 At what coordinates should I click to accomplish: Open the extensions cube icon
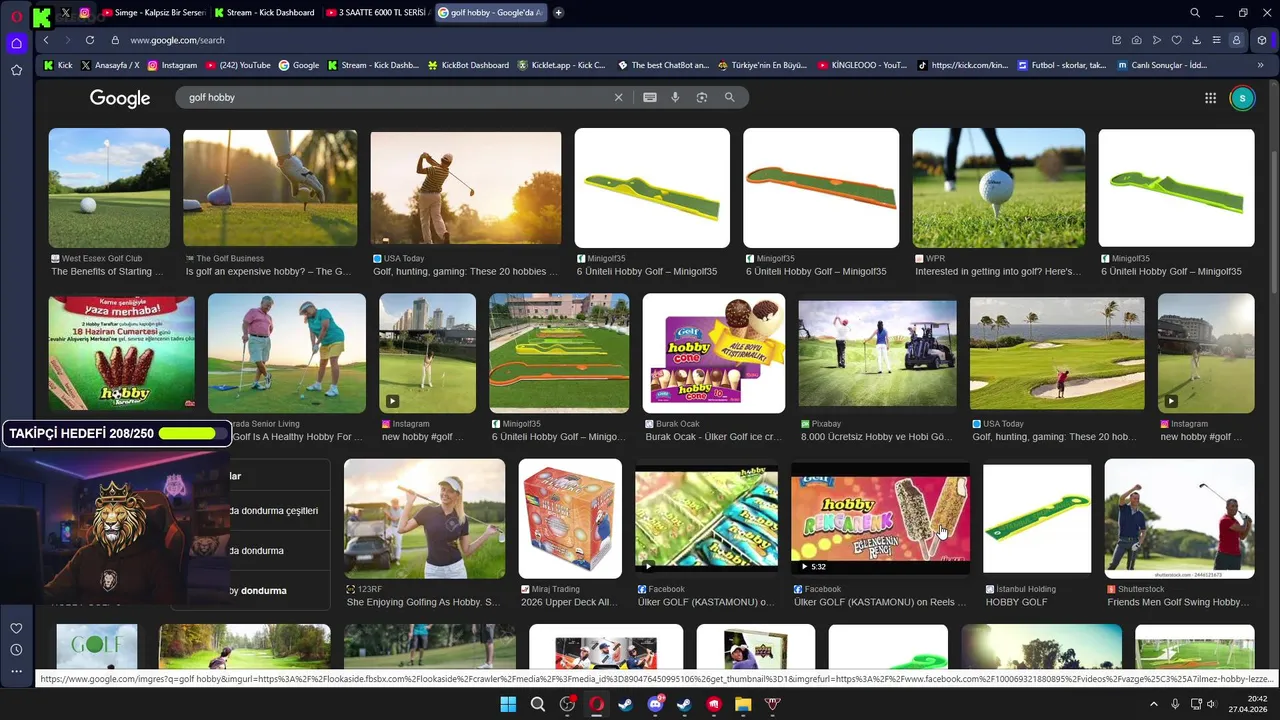1262,40
